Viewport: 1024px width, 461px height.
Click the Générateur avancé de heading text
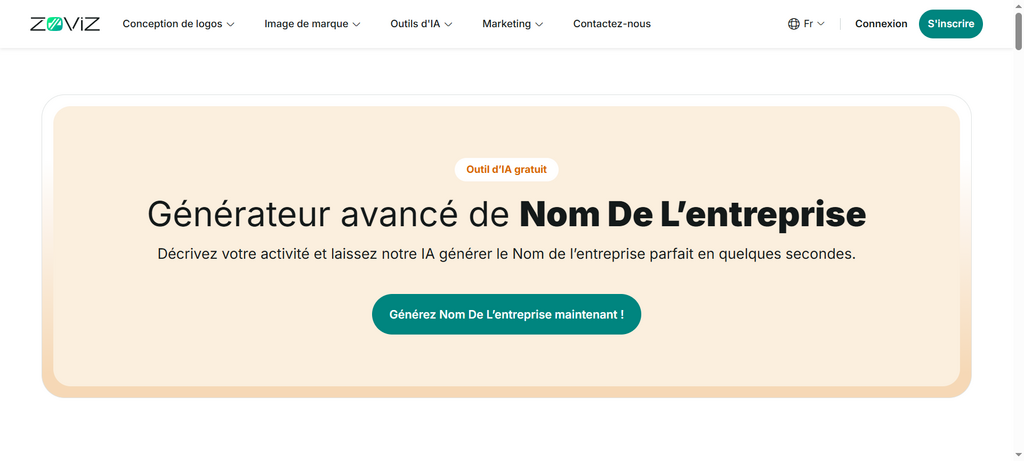coord(329,214)
